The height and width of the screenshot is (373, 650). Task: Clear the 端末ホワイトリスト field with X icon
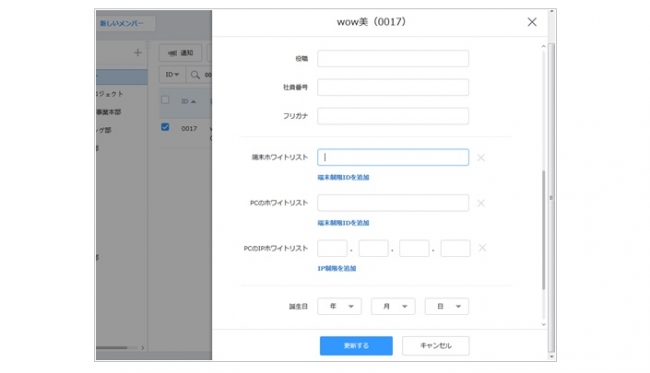click(481, 157)
